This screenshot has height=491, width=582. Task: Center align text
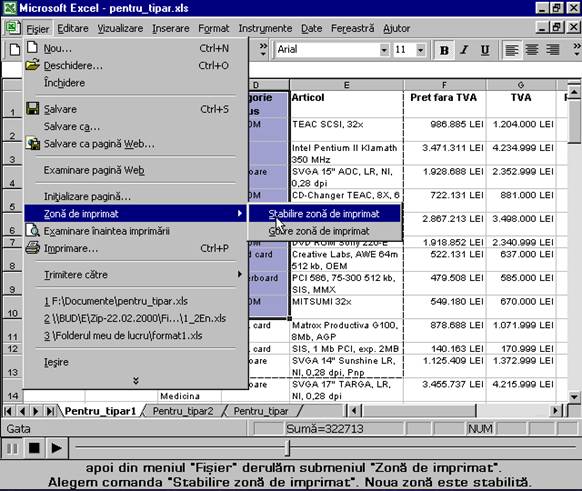(532, 50)
